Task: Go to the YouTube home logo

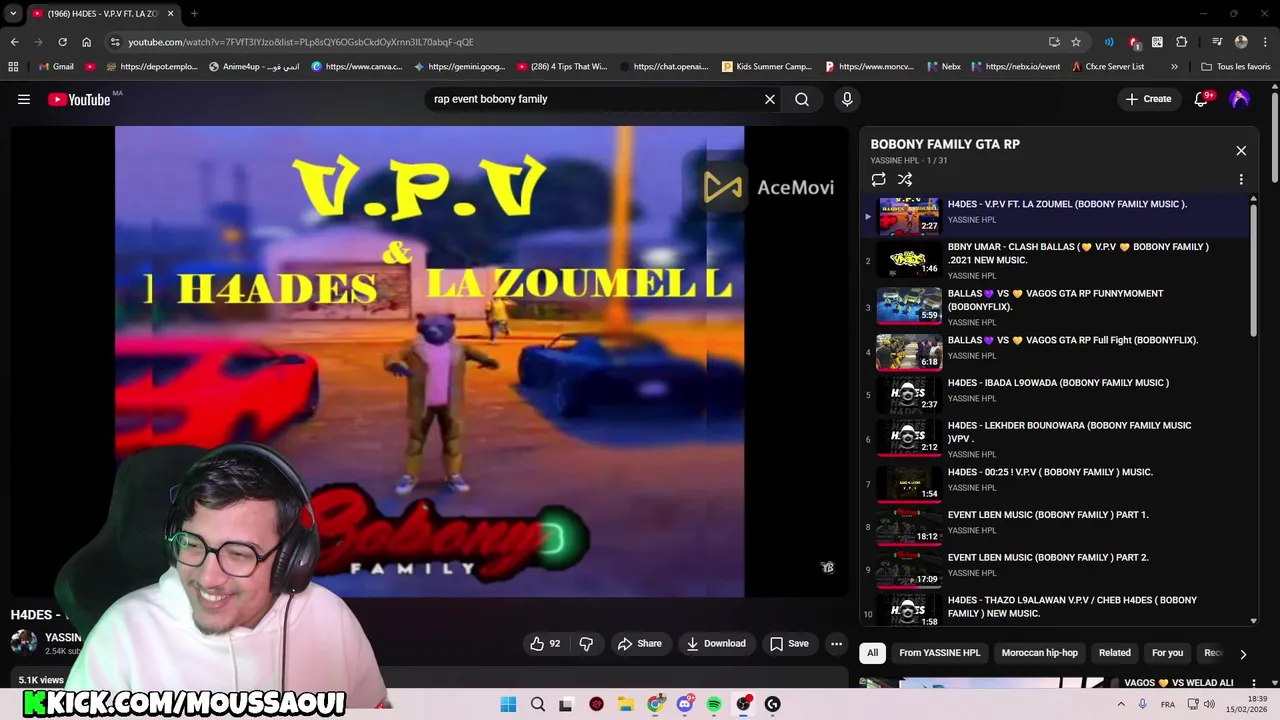Action: tap(79, 99)
